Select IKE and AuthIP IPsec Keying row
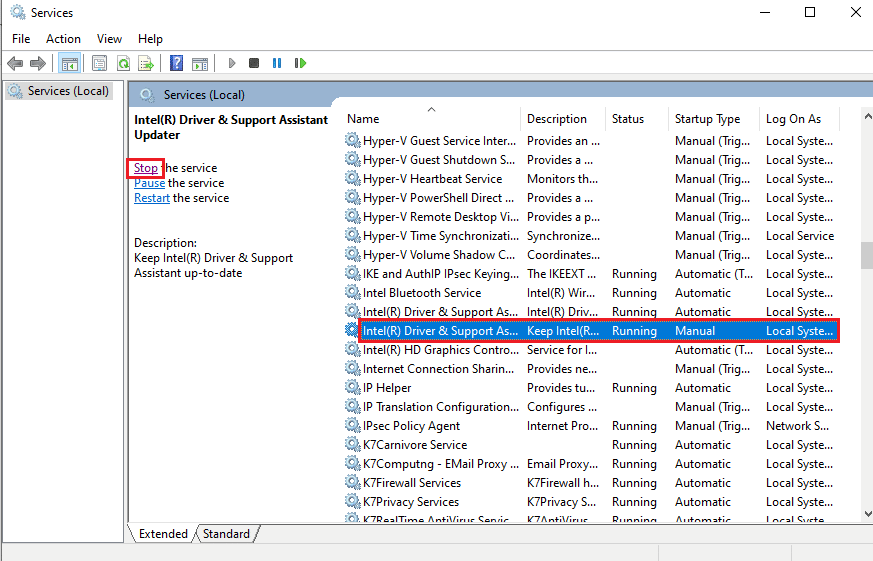873x561 pixels. (591, 274)
